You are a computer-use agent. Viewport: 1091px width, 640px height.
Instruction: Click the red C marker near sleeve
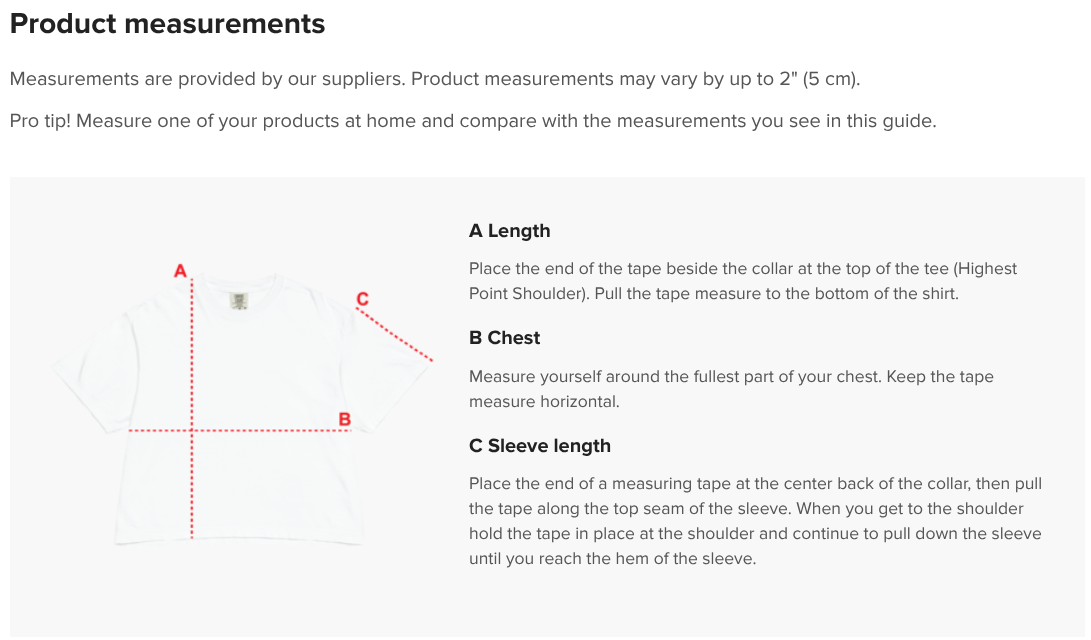363,299
